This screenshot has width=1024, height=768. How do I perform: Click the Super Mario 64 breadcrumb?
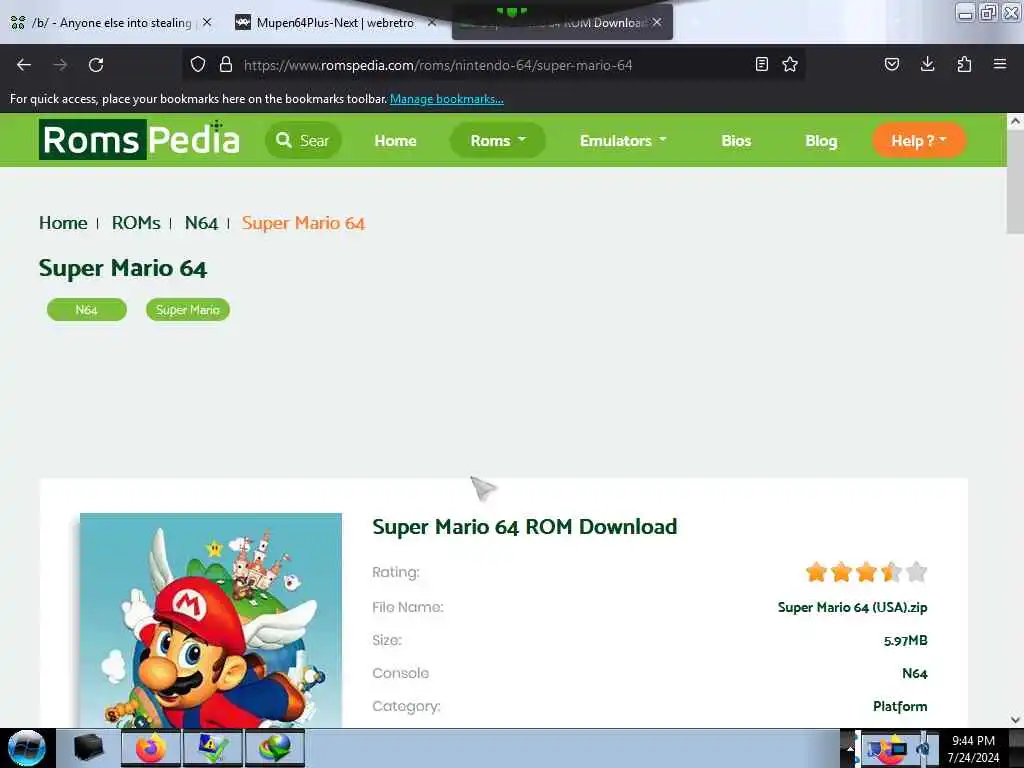coord(303,223)
